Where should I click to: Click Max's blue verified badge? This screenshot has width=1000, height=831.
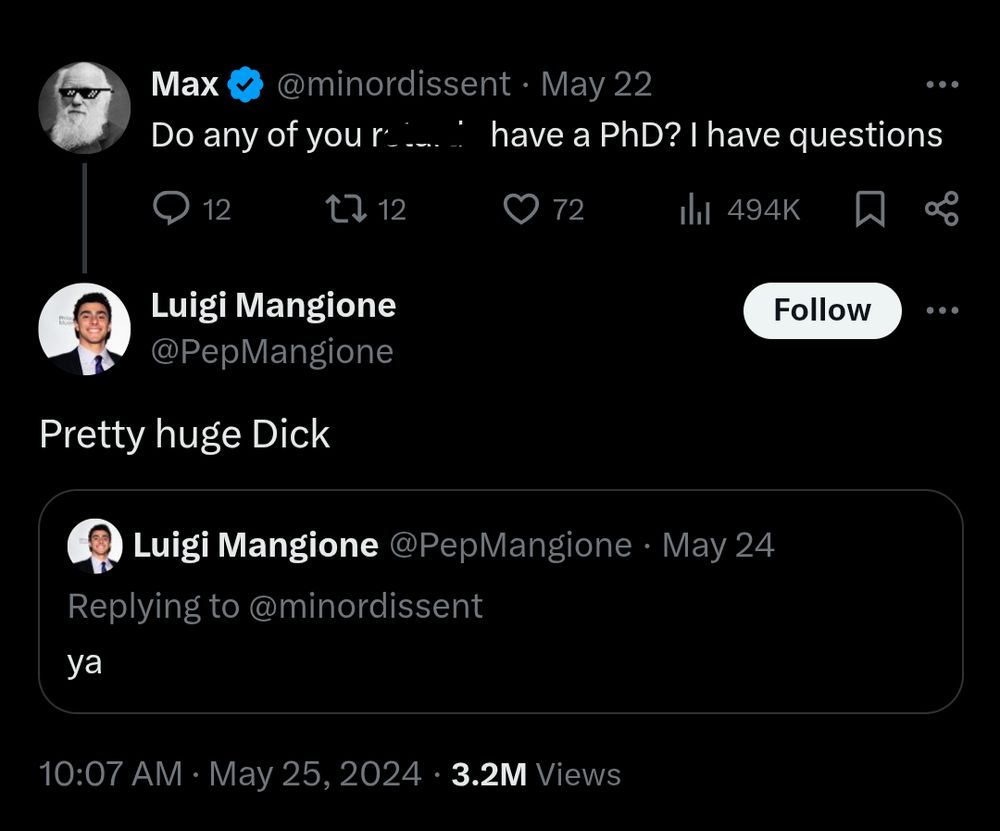point(243,85)
